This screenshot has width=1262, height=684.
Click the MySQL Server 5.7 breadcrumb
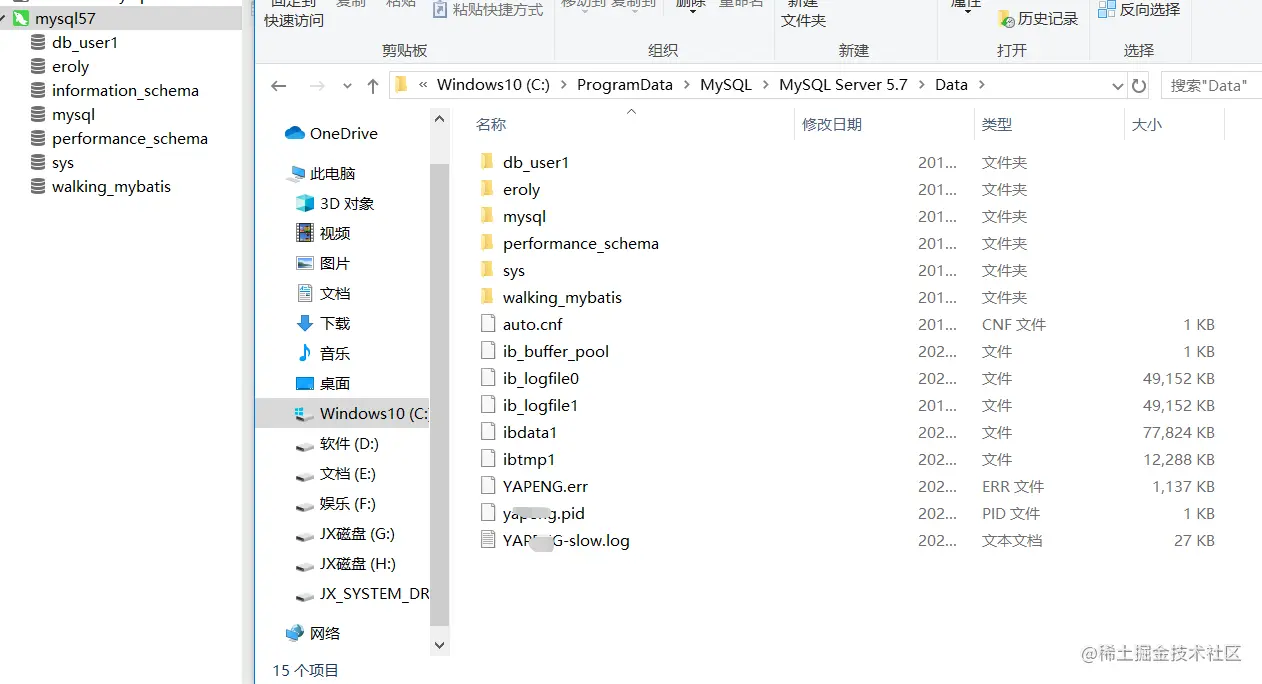point(843,85)
